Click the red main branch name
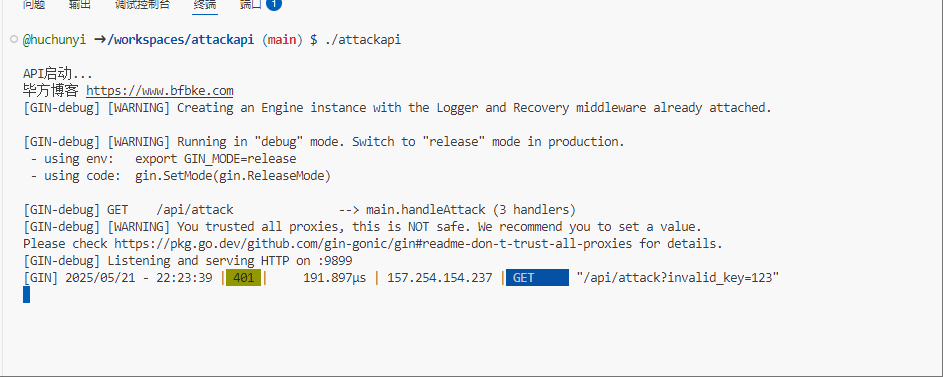This screenshot has height=377, width=943. pyautogui.click(x=282, y=40)
